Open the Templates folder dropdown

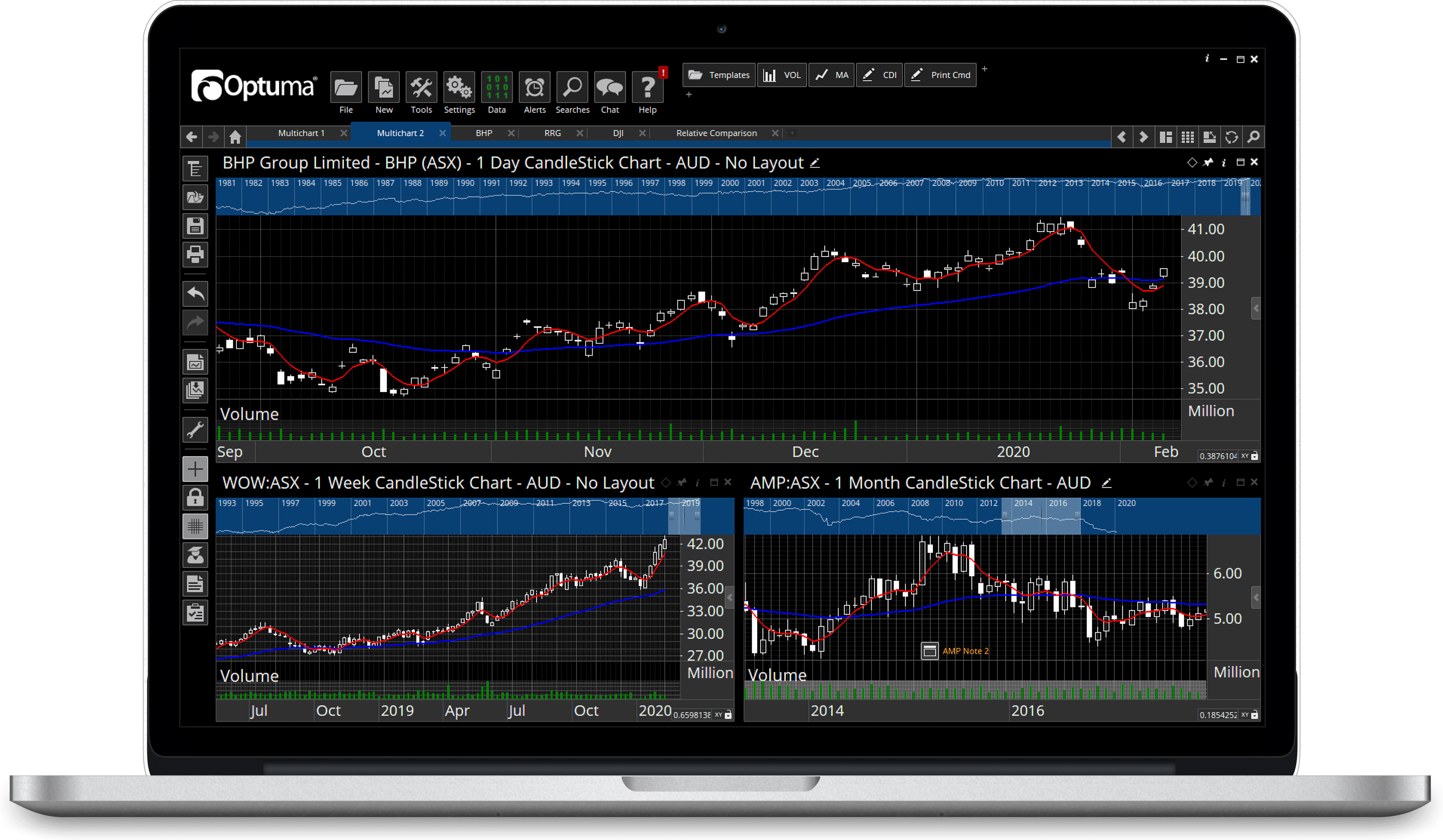[719, 75]
